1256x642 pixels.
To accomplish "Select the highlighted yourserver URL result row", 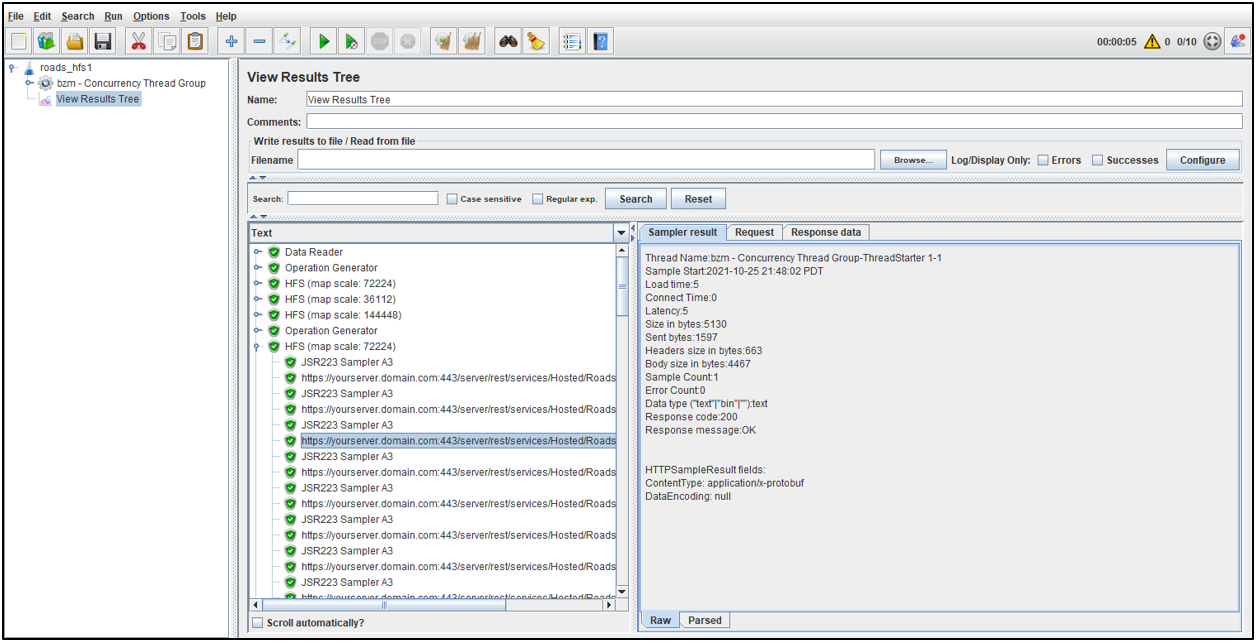I will coord(458,441).
